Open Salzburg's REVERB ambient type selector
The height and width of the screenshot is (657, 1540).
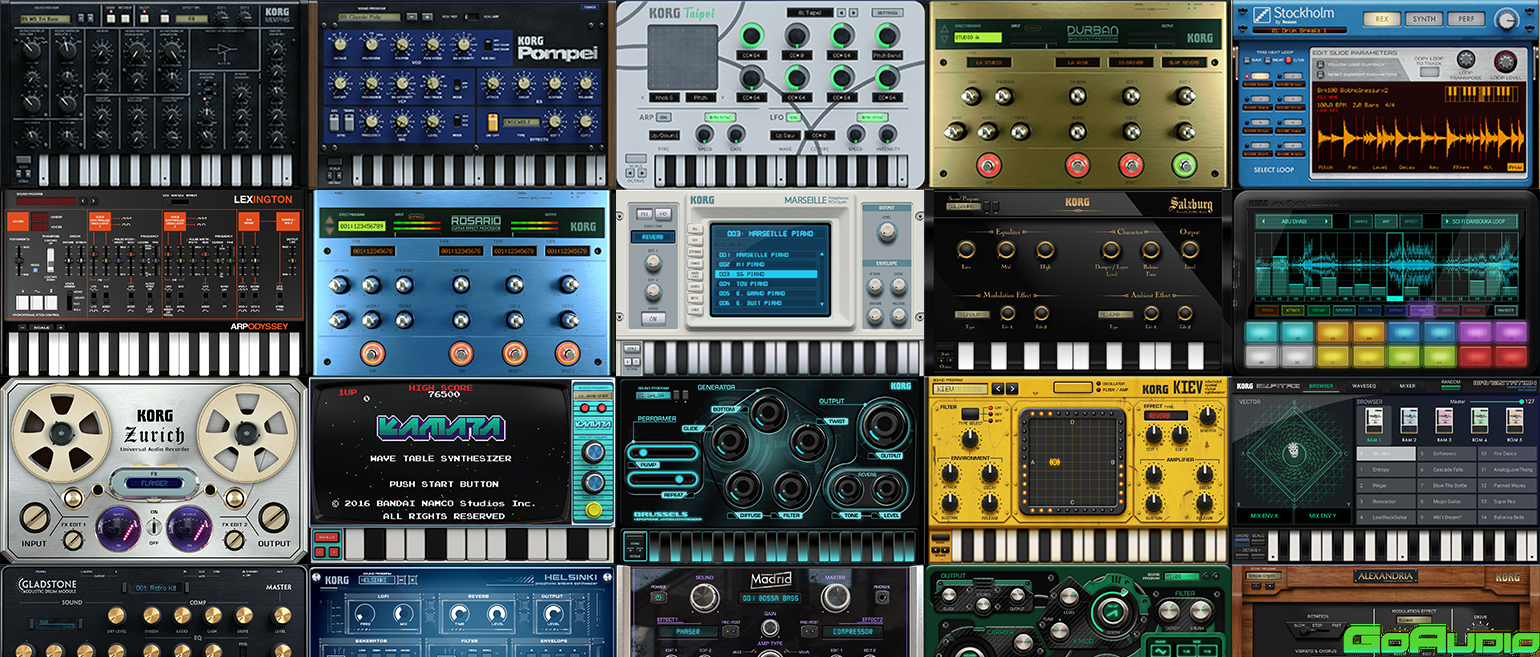1114,314
